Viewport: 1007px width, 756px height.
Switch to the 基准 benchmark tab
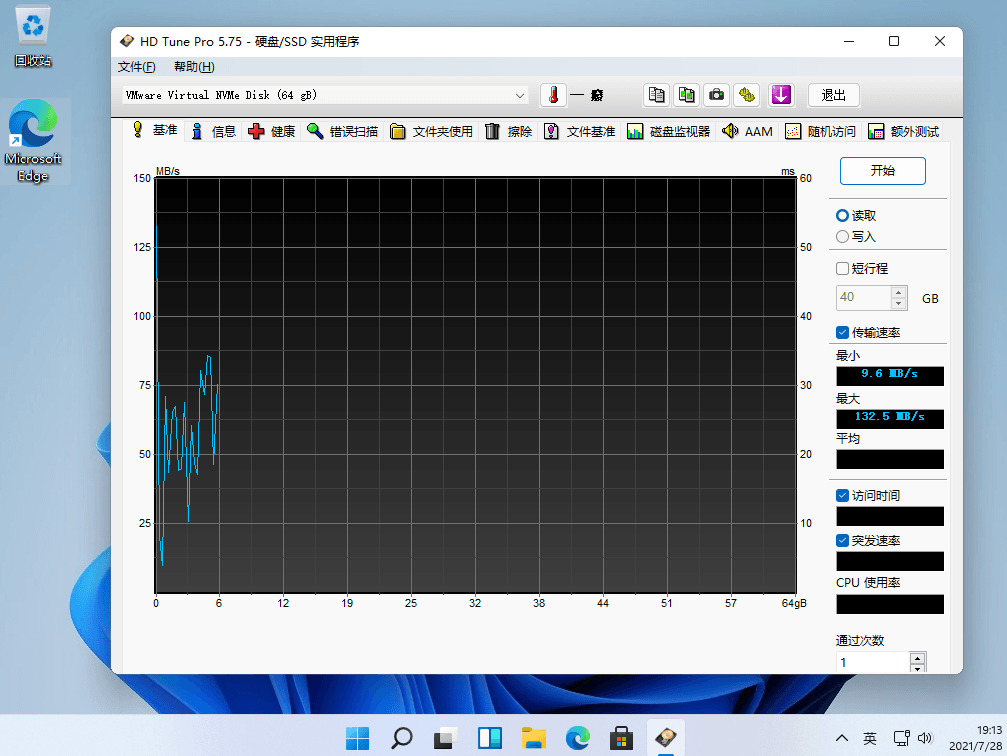click(x=155, y=130)
